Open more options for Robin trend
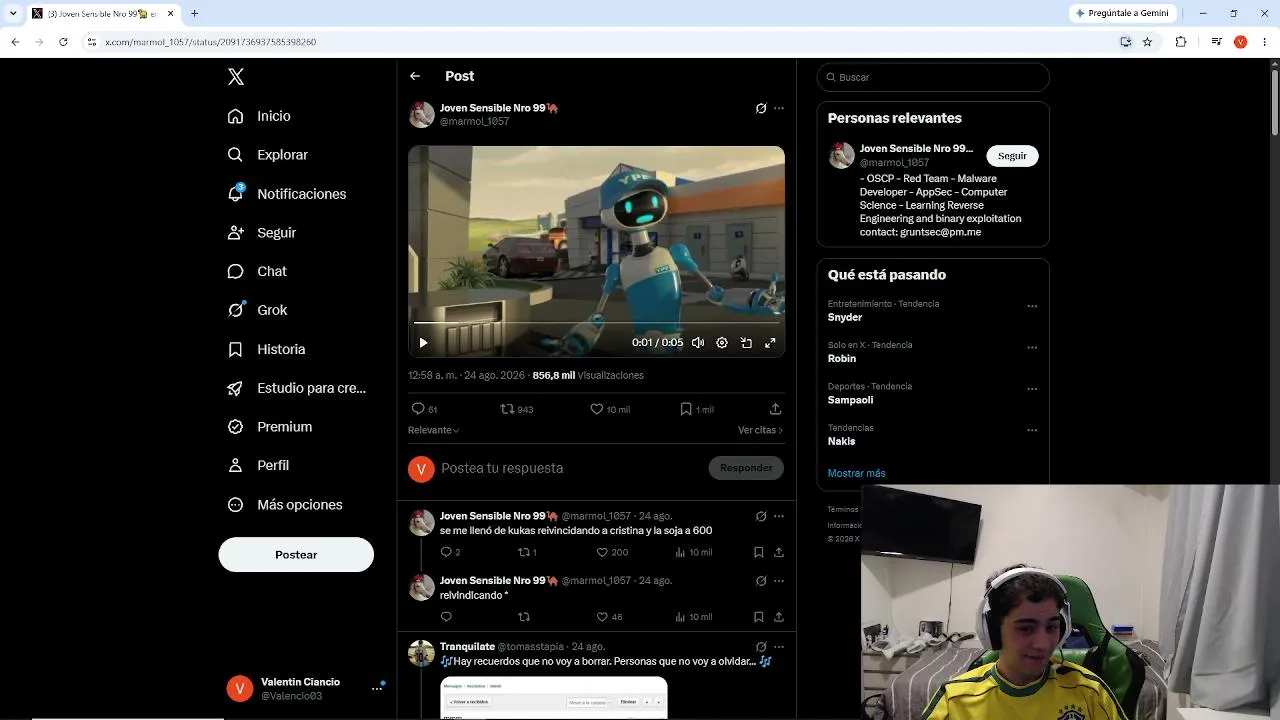The height and width of the screenshot is (720, 1280). pos(1032,348)
